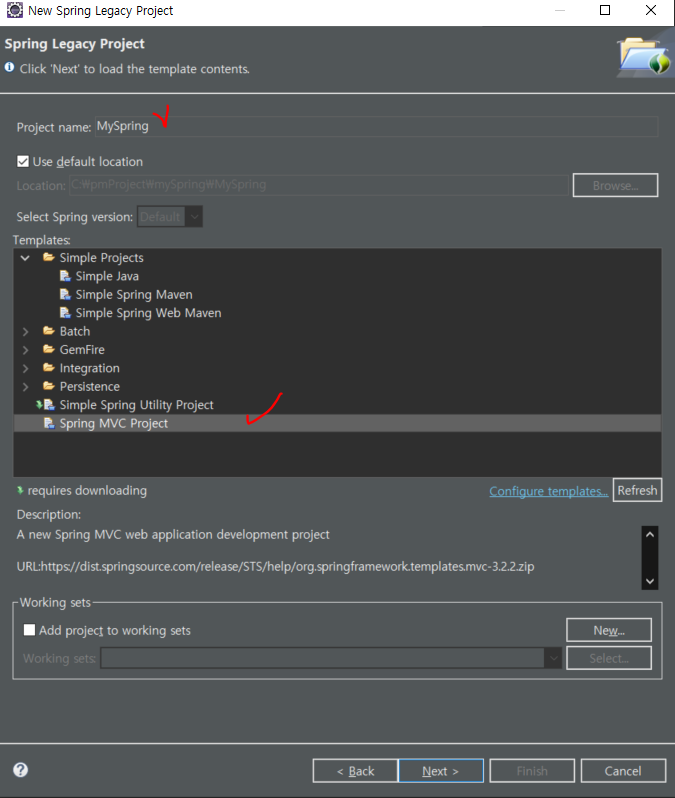Select Simple Spring Utility Project template

click(136, 405)
